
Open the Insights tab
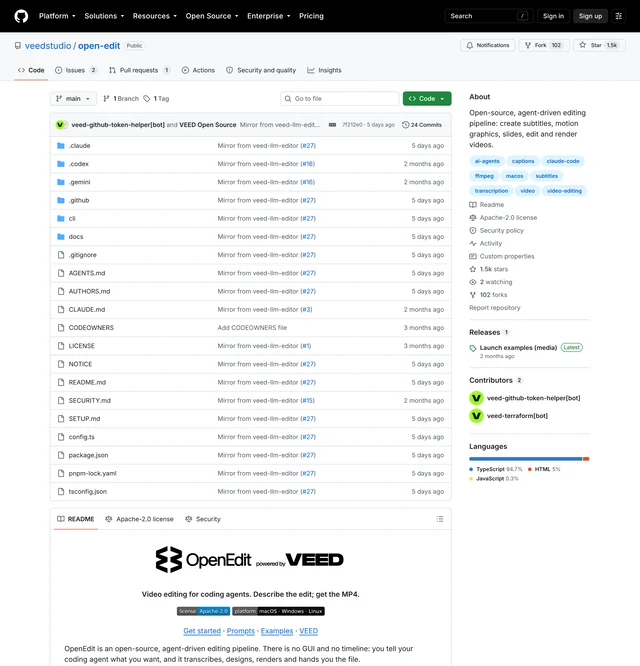coord(324,71)
